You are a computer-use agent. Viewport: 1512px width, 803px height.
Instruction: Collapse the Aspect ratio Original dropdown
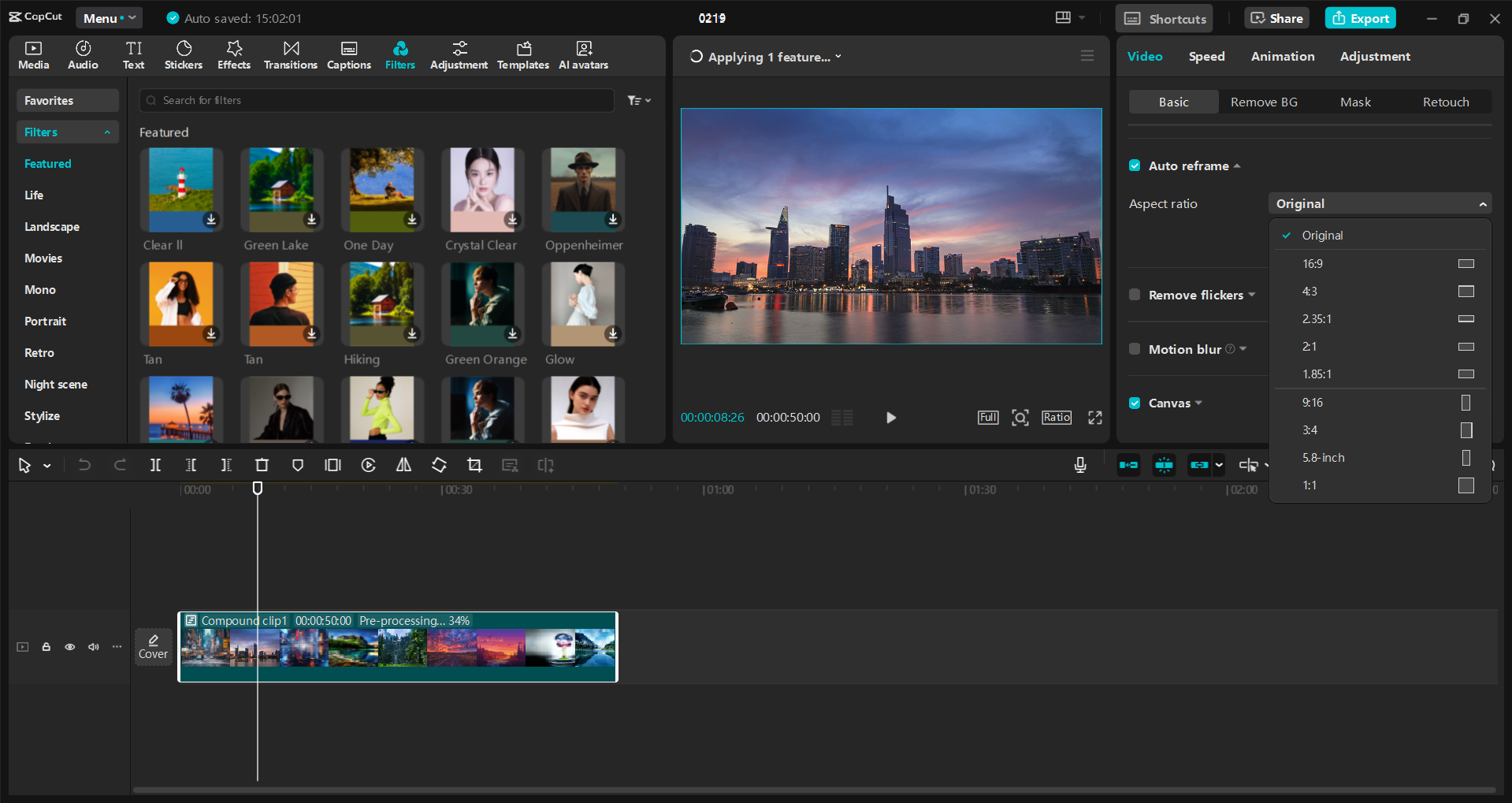tap(1379, 204)
